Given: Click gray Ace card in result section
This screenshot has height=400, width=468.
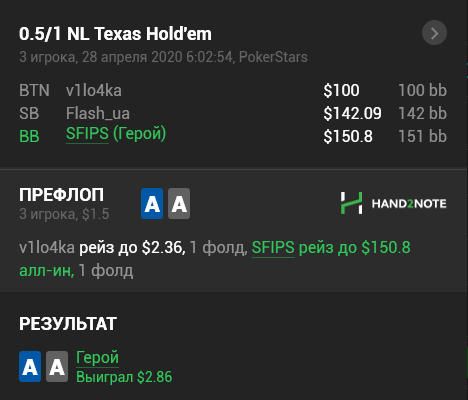Looking at the screenshot, I should [57, 366].
